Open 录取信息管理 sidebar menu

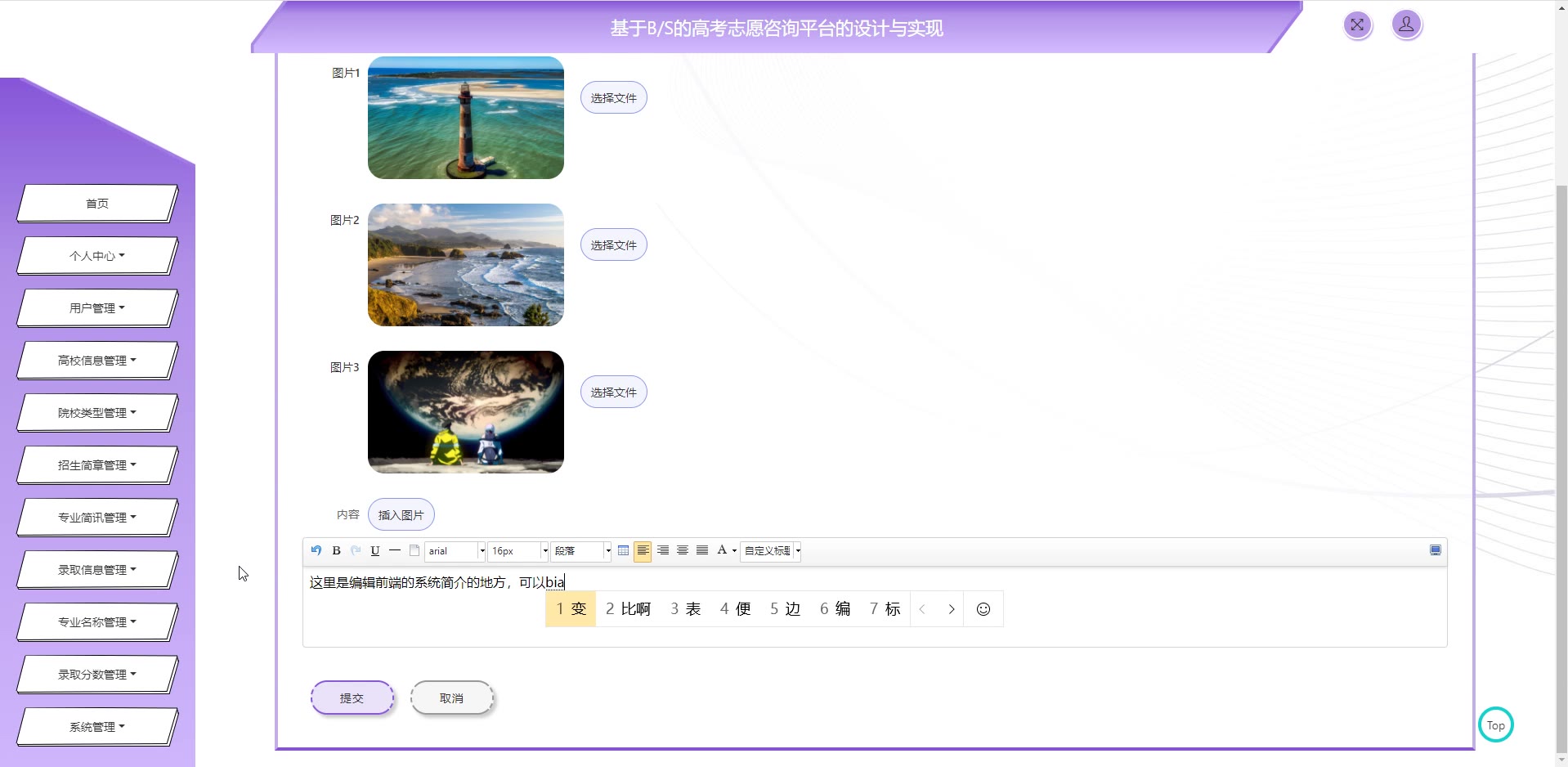[97, 570]
